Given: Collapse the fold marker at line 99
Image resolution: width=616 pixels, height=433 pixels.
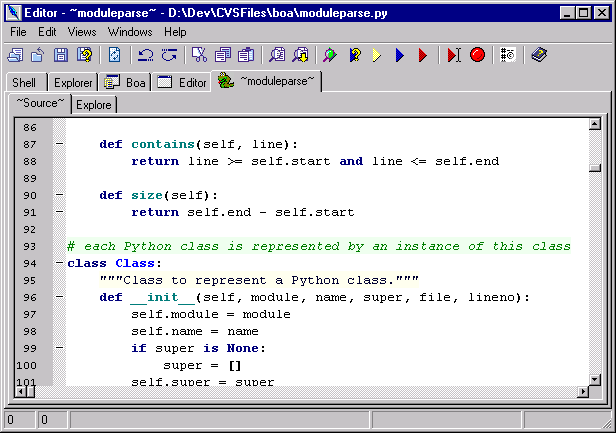Looking at the screenshot, I should [x=59, y=348].
